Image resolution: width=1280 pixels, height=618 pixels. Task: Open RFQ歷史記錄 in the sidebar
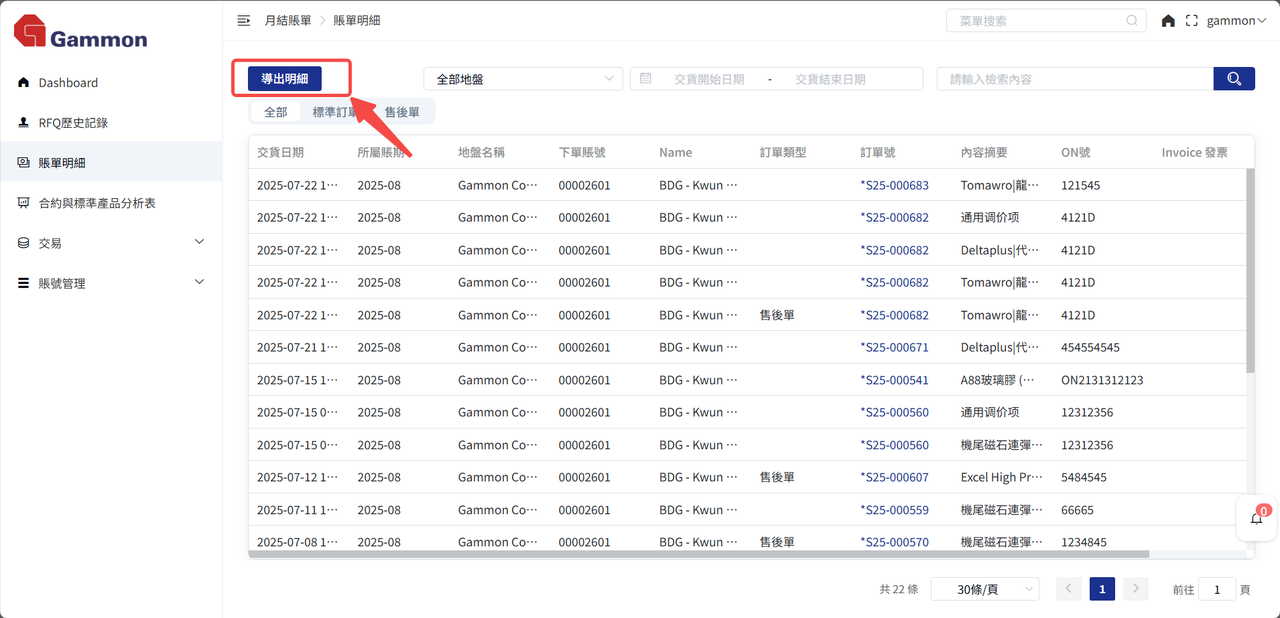coord(73,123)
